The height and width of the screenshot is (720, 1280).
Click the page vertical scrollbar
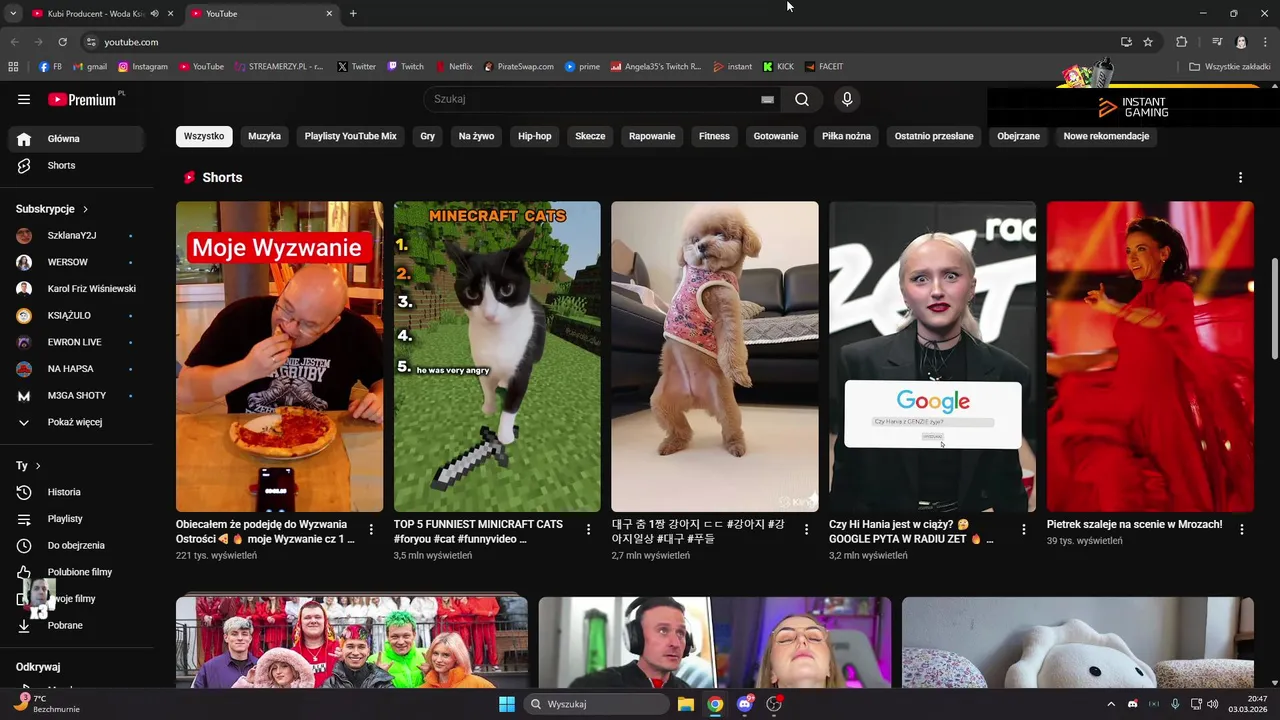click(1274, 308)
